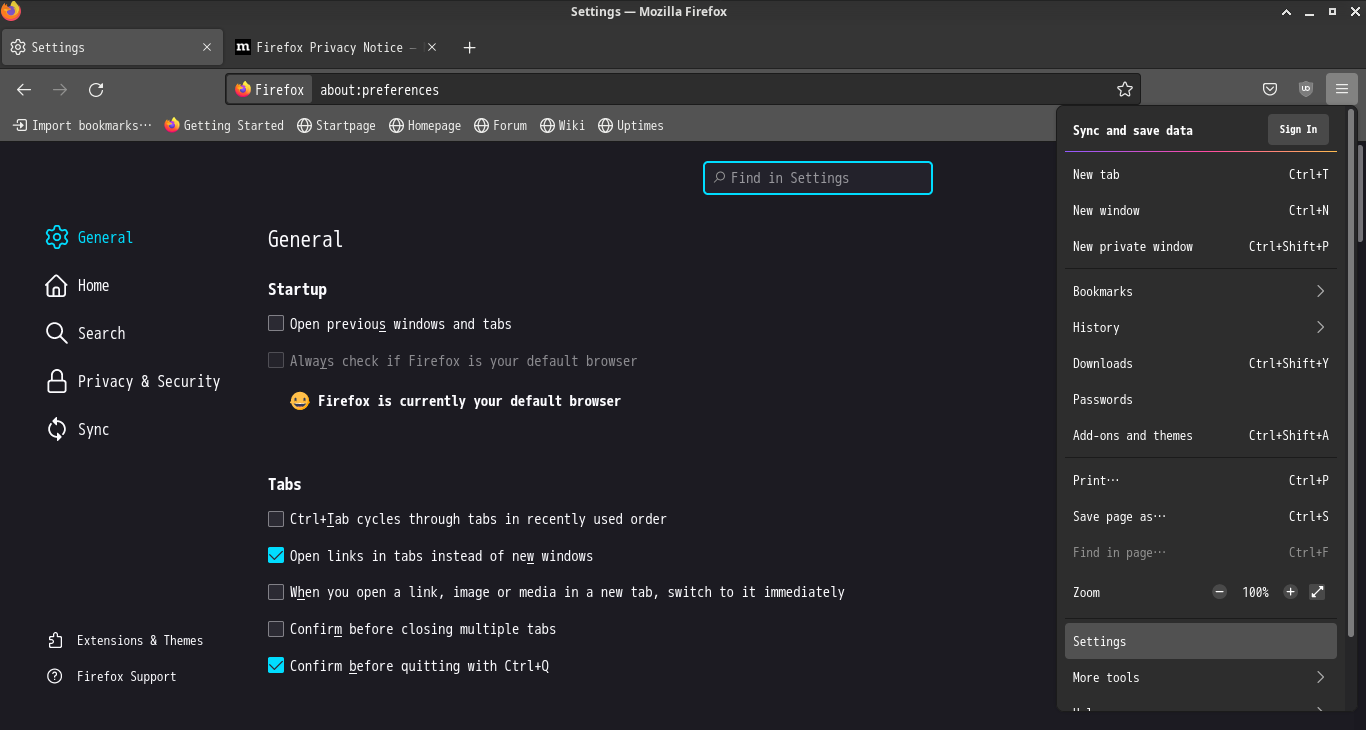Reload the current page
The image size is (1366, 730).
(96, 90)
